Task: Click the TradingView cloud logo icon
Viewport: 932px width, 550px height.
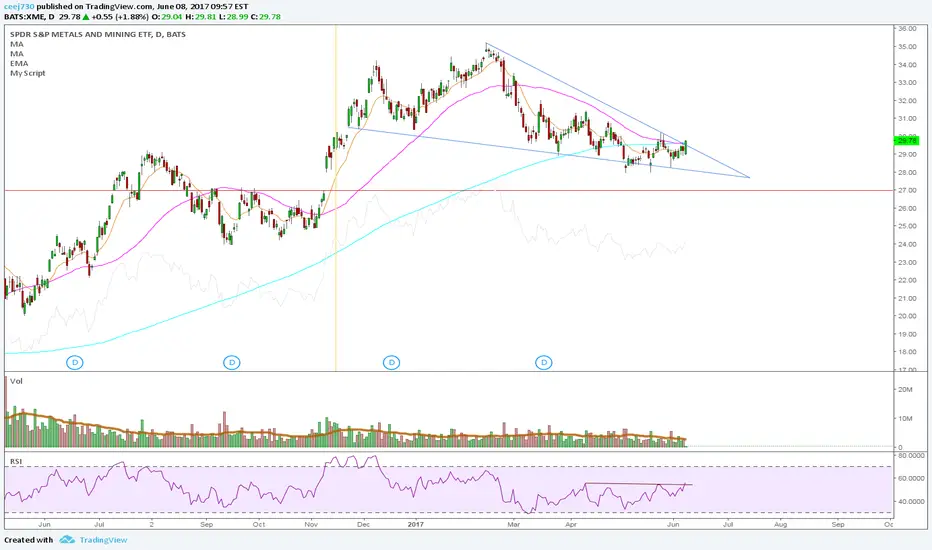Action: coord(67,539)
